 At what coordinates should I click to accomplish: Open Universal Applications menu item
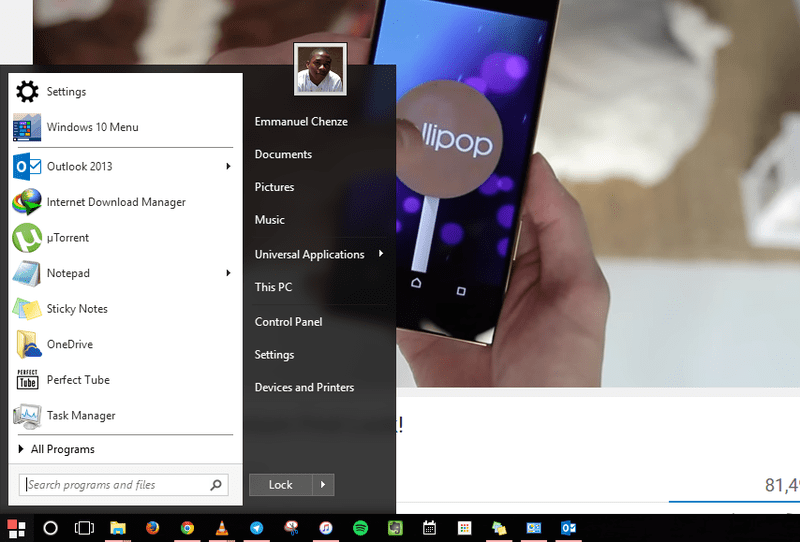309,254
